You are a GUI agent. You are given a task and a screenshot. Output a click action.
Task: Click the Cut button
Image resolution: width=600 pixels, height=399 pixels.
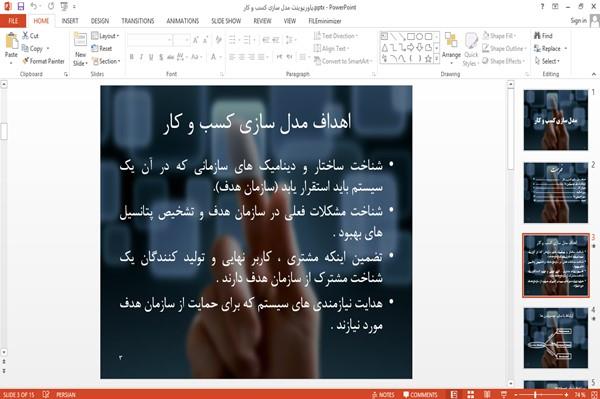pos(30,36)
